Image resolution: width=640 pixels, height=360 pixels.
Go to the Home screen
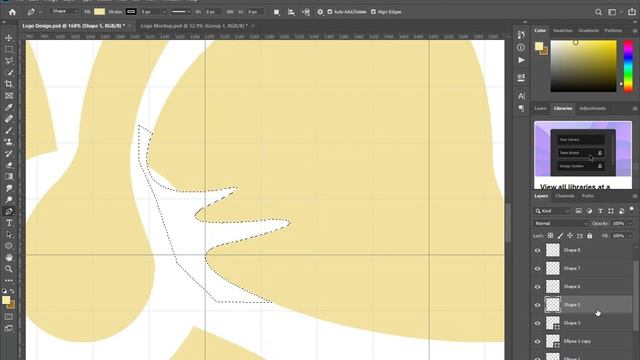tap(12, 12)
